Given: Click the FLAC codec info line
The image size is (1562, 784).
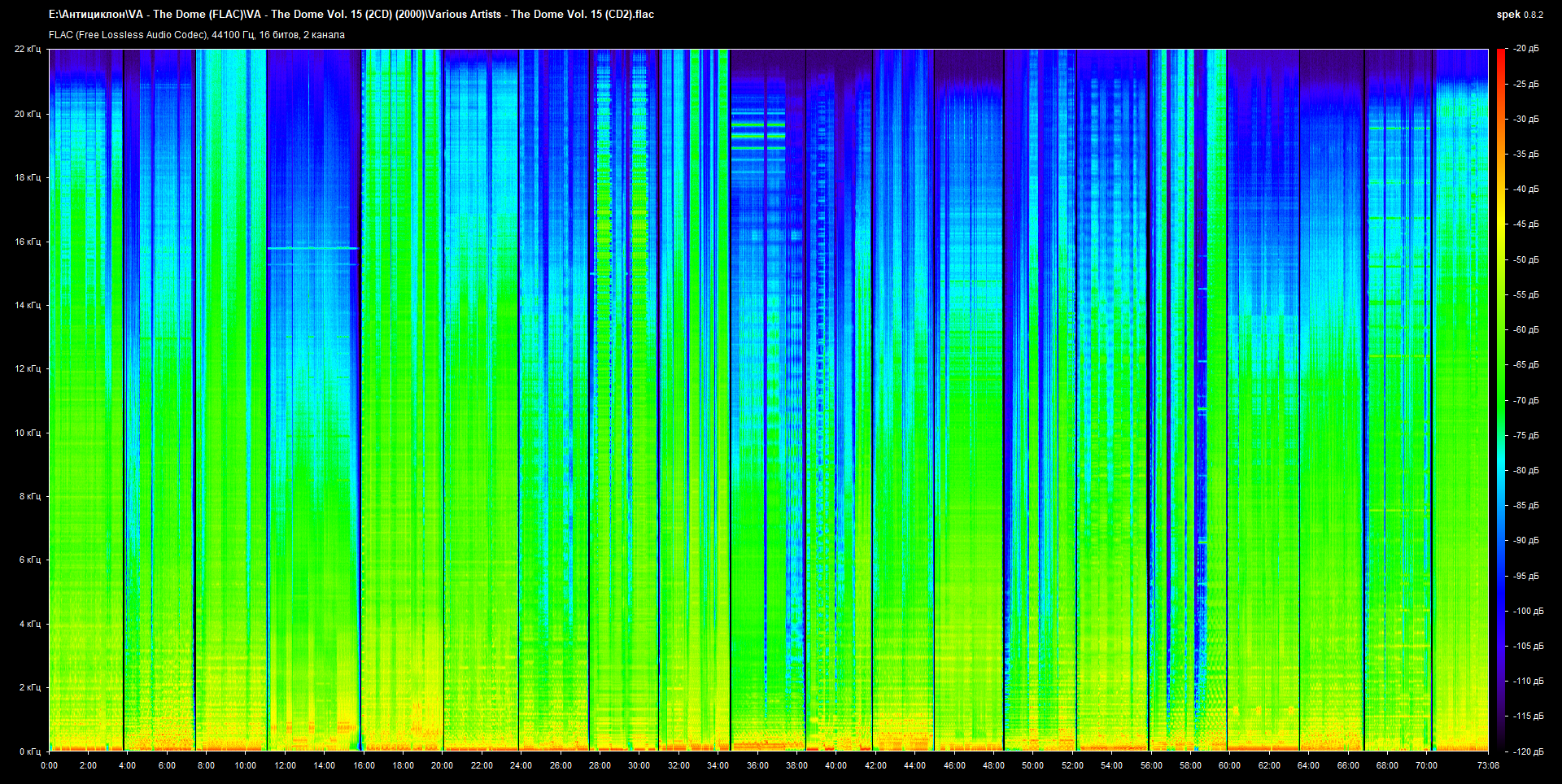Looking at the screenshot, I should click(196, 35).
